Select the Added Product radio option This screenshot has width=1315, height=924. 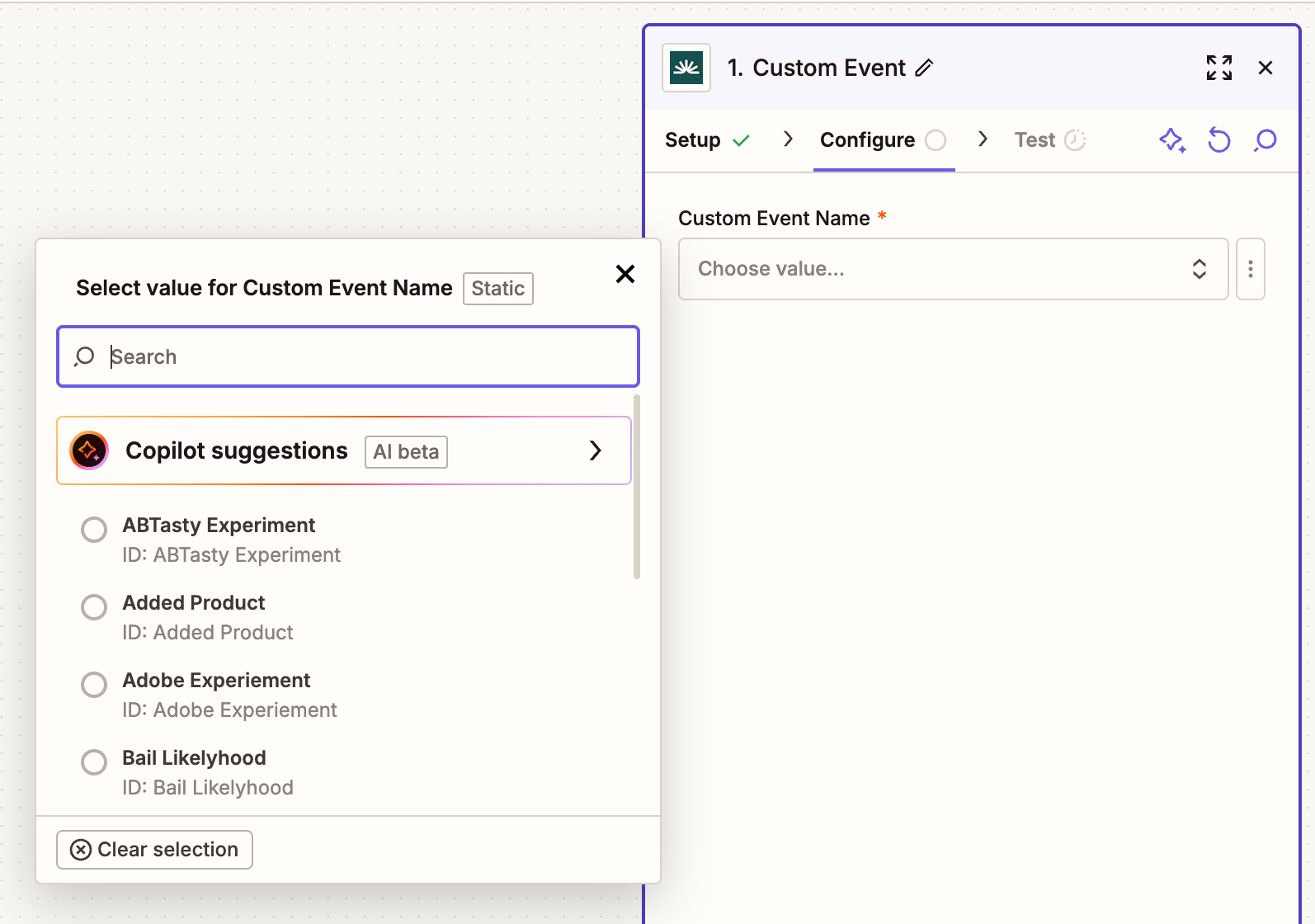tap(94, 607)
